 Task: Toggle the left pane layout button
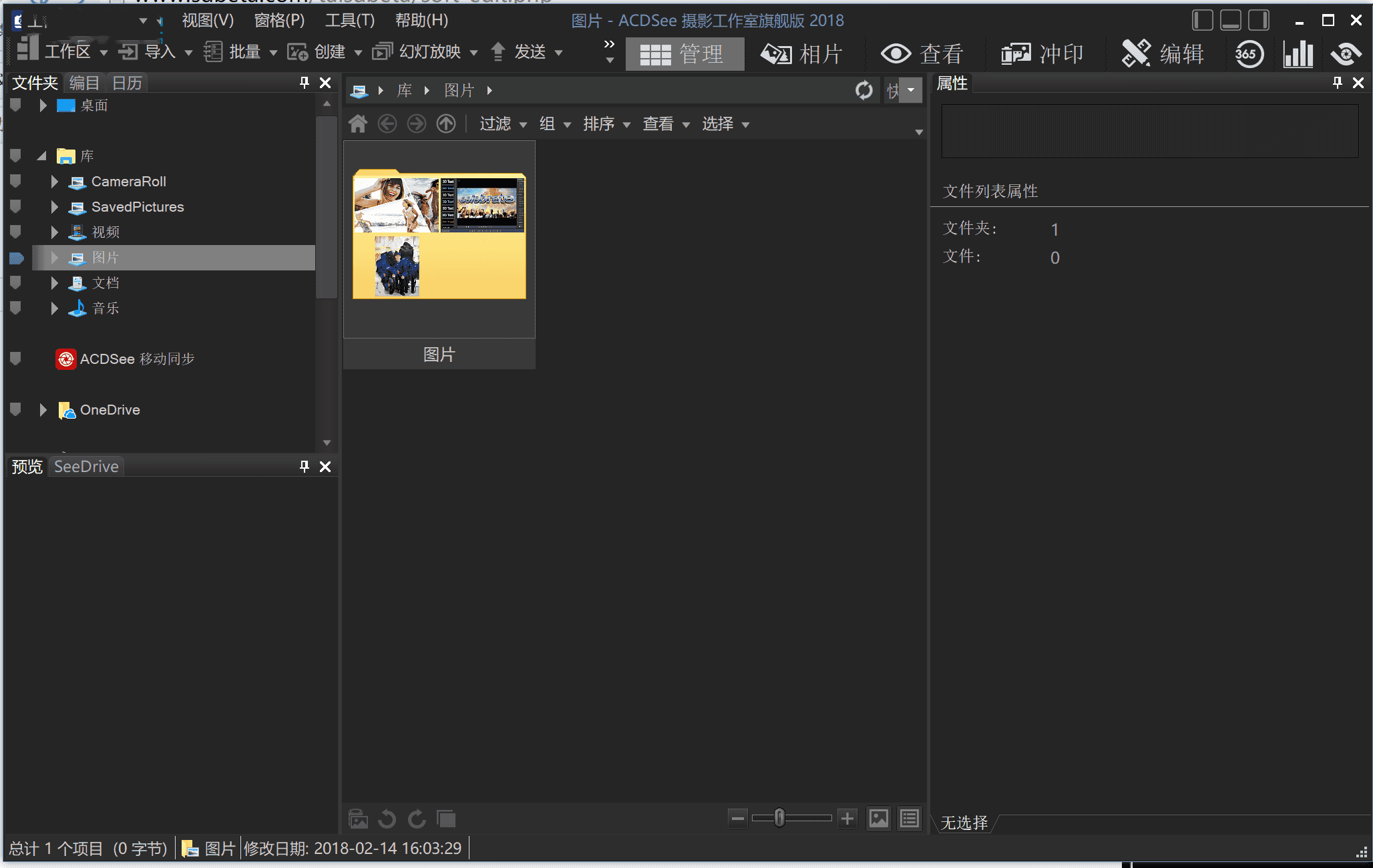point(1202,20)
